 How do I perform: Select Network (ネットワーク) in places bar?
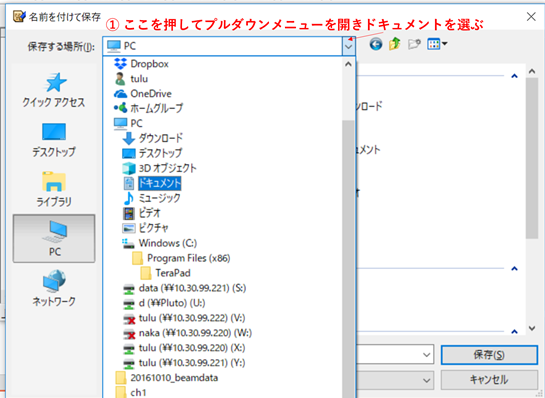pos(54,288)
